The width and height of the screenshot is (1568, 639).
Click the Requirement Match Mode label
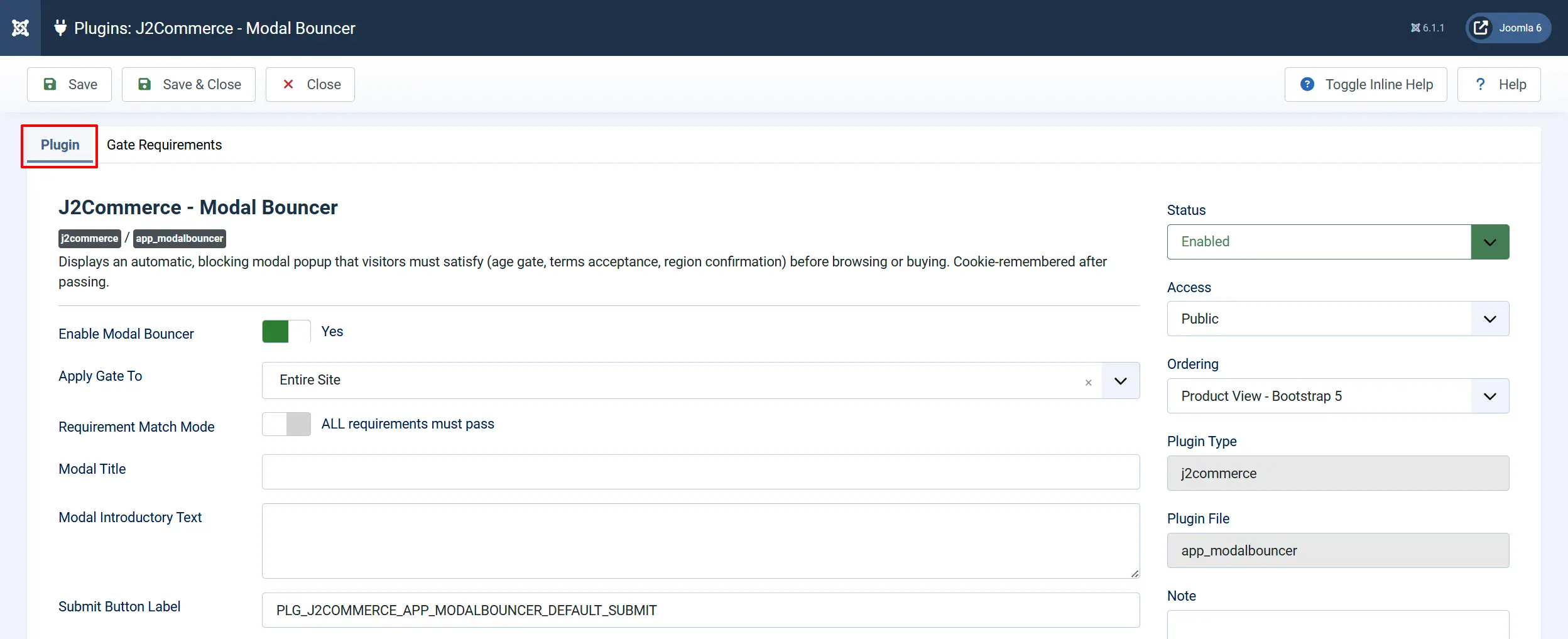[136, 427]
